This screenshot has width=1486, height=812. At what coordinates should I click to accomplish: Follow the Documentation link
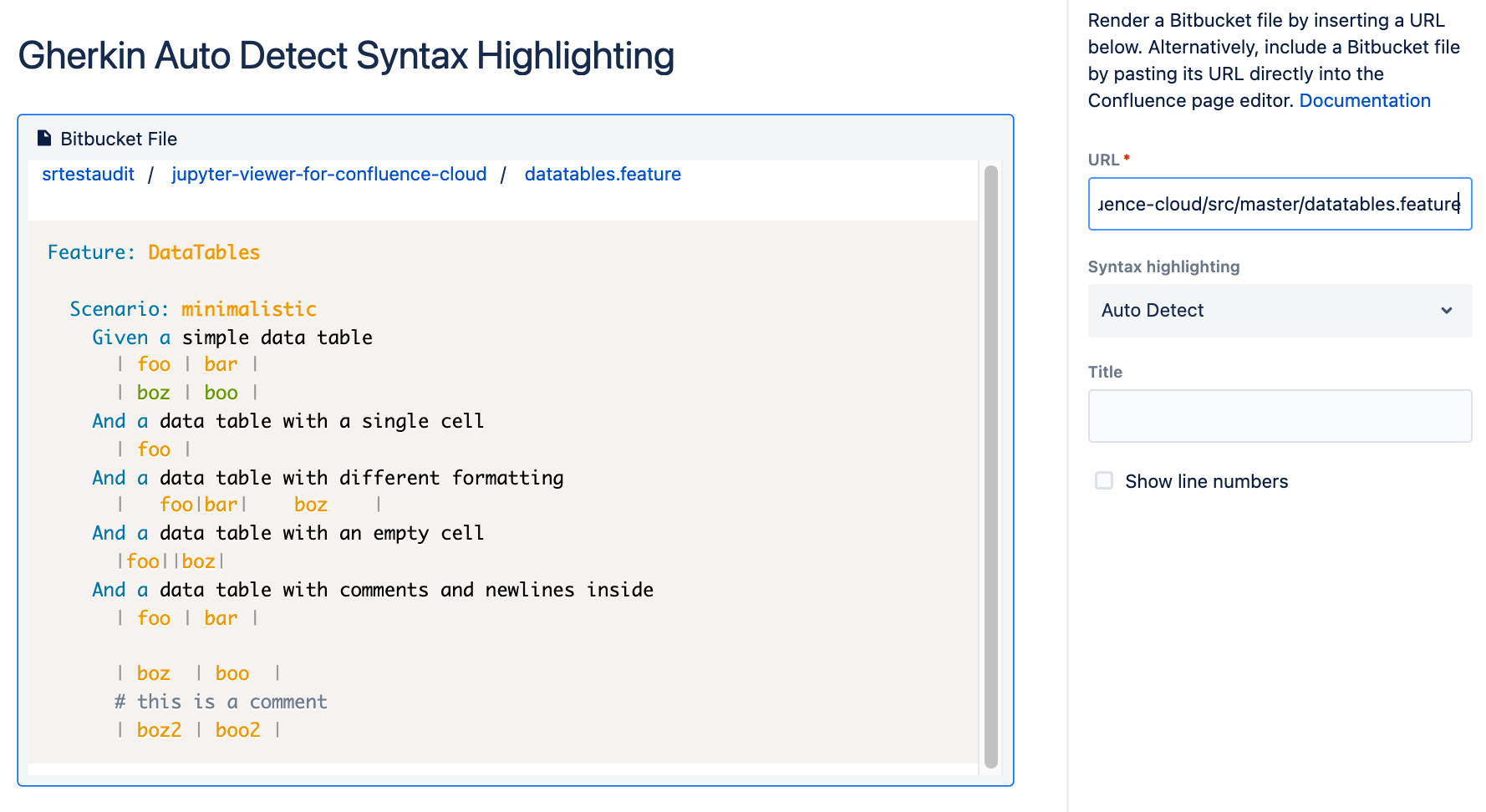tap(1364, 101)
